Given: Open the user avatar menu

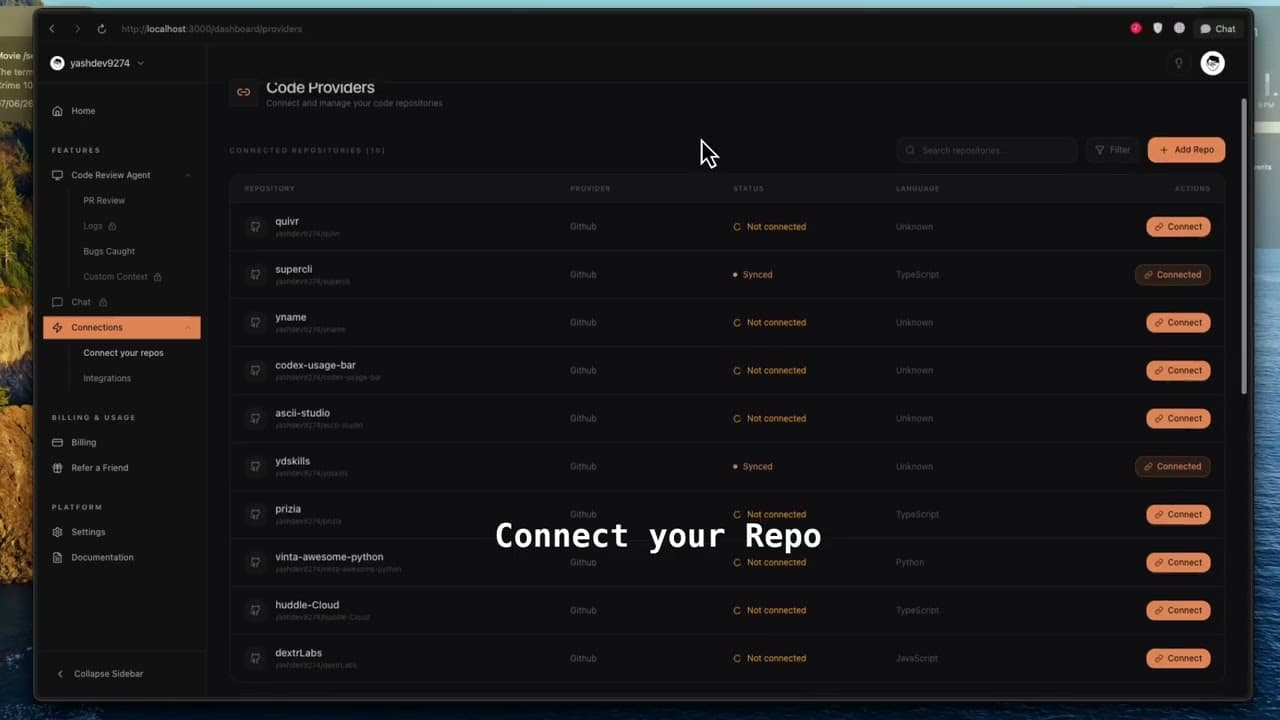Looking at the screenshot, I should coord(1212,63).
